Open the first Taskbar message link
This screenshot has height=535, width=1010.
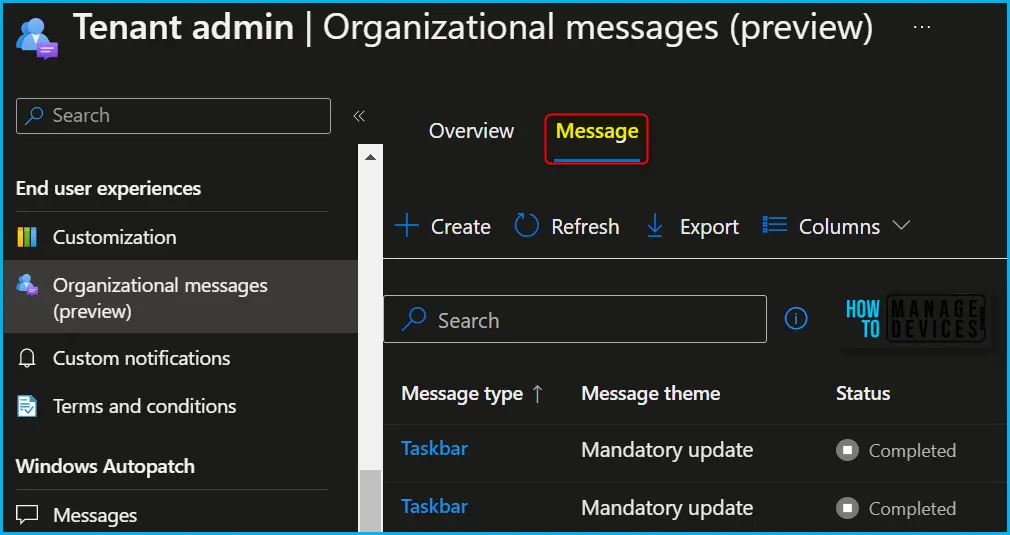[434, 448]
